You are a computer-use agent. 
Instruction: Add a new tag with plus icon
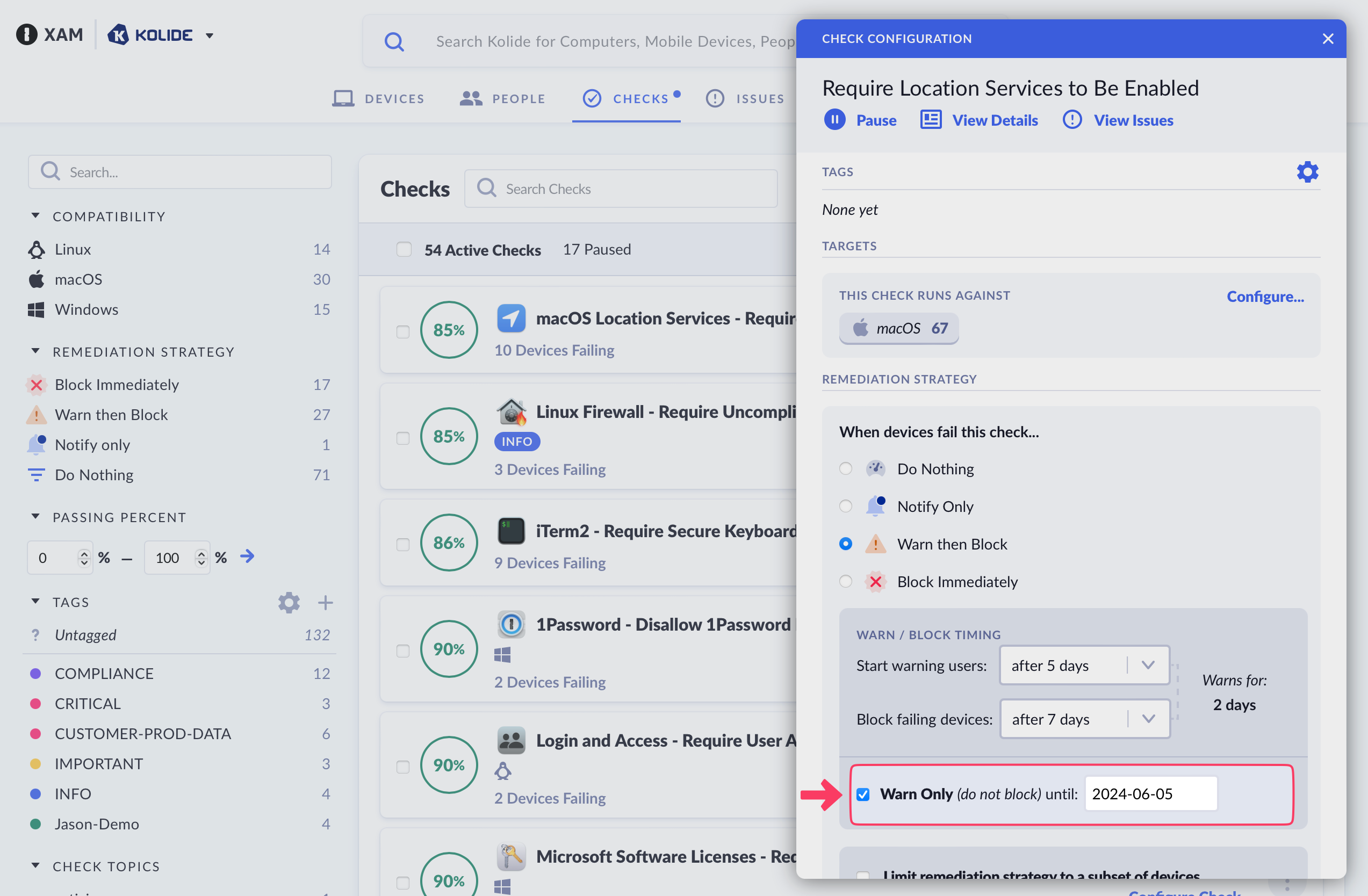pyautogui.click(x=325, y=602)
